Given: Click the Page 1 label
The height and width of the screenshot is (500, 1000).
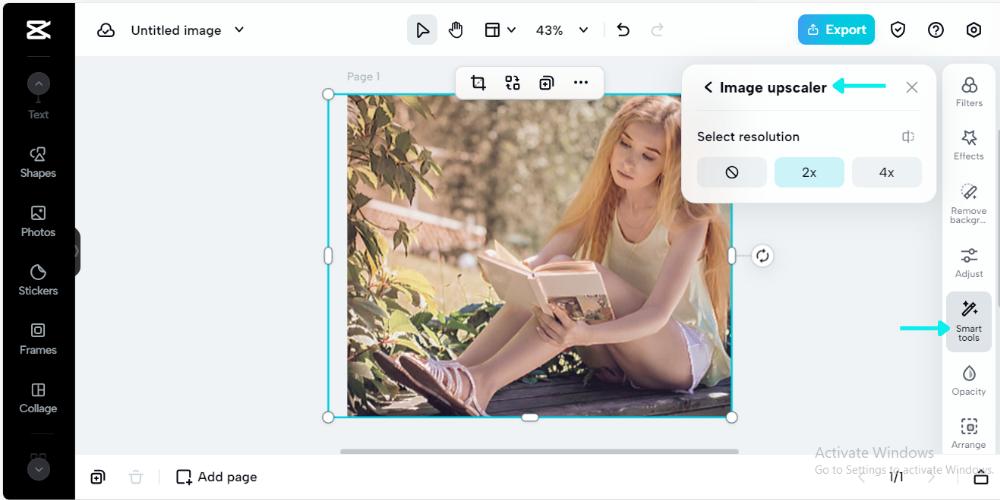Looking at the screenshot, I should point(363,77).
